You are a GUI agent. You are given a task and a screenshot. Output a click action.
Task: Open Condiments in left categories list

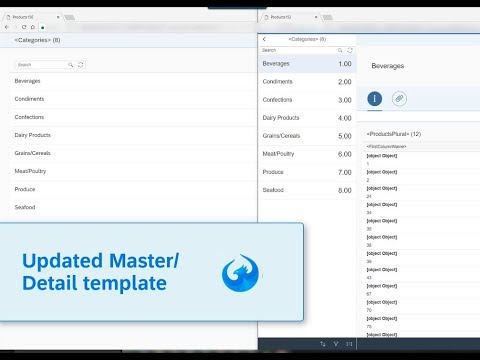pyautogui.click(x=133, y=99)
